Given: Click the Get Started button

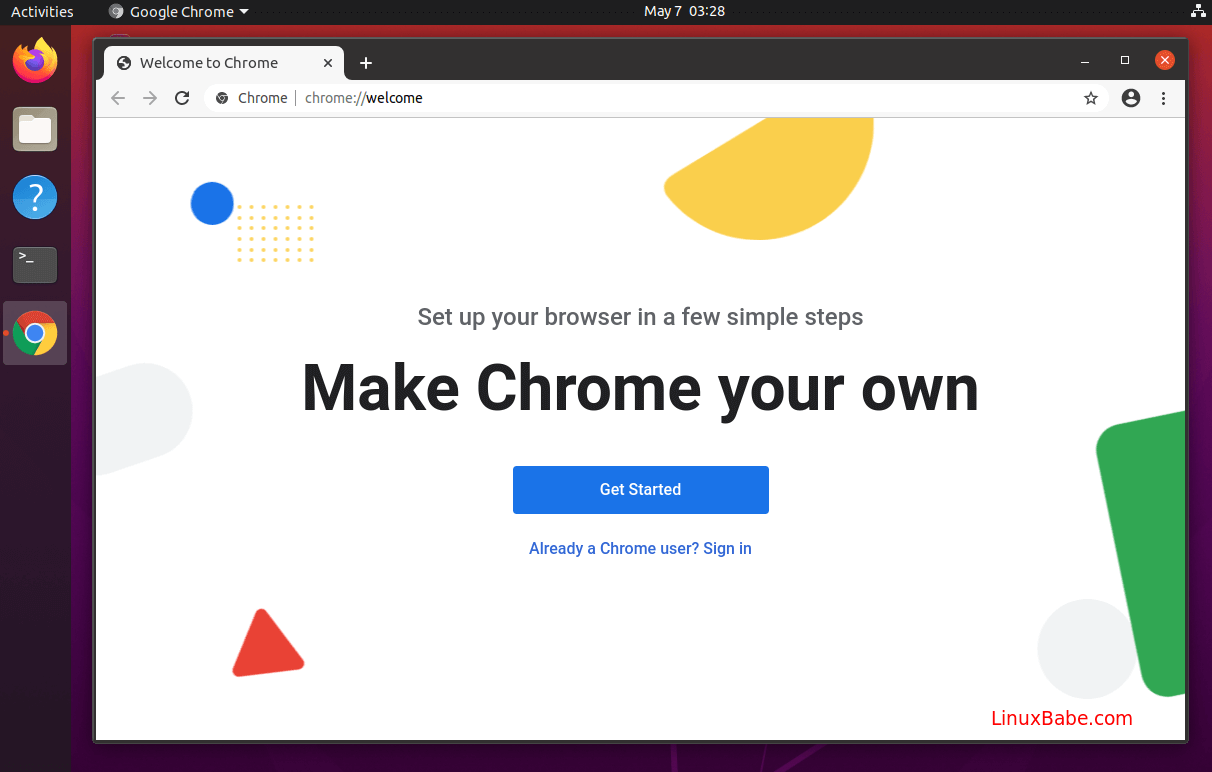Looking at the screenshot, I should [640, 490].
